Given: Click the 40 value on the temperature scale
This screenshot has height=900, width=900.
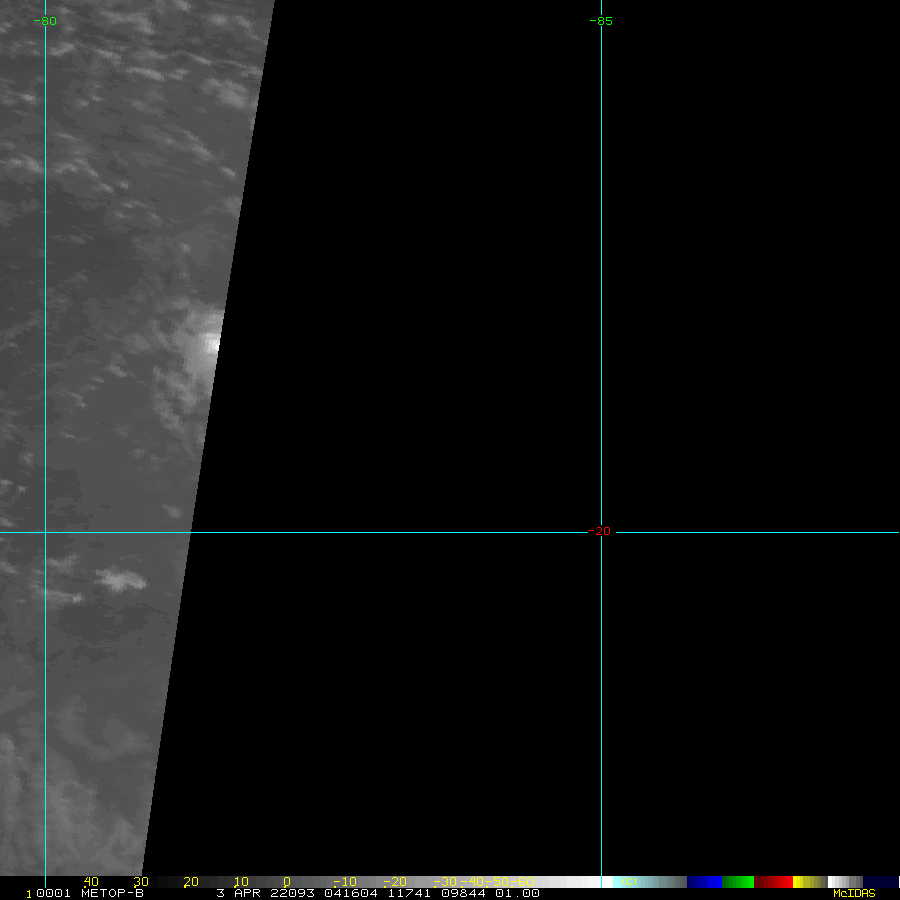Looking at the screenshot, I should click(91, 882).
